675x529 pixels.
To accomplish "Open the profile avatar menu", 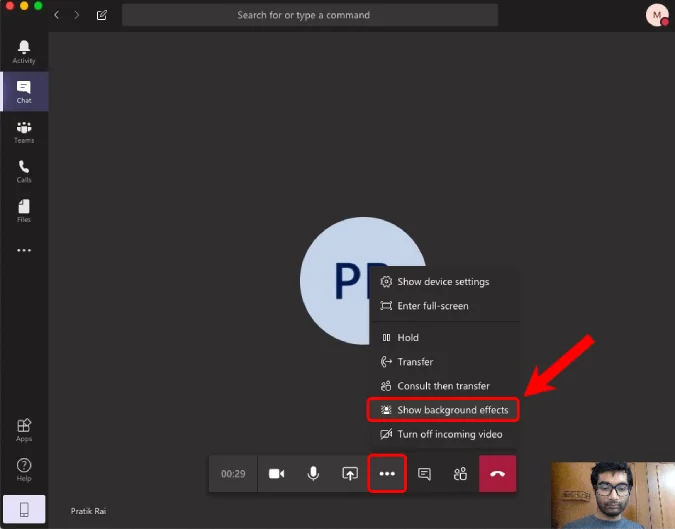I will coord(657,15).
